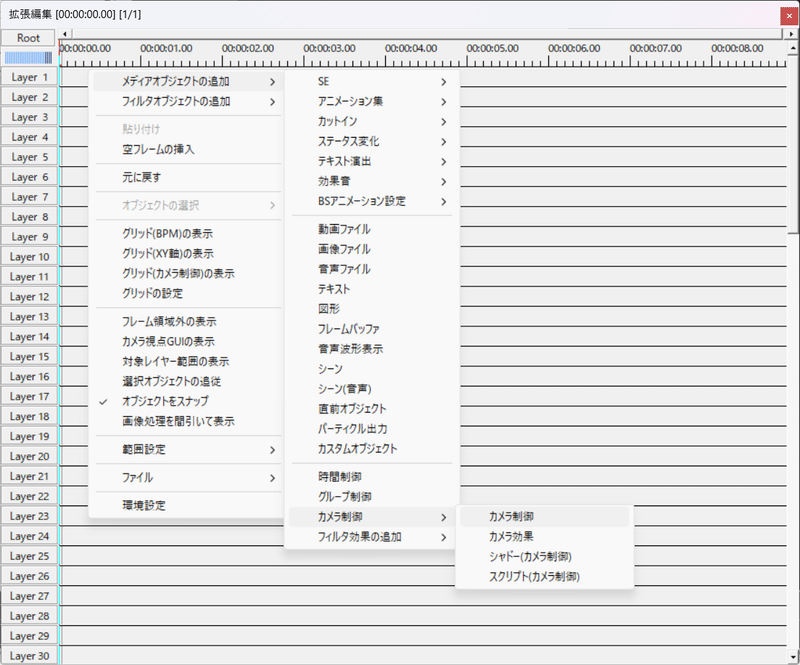
Task: Click the Layer 20 header button
Action: [30, 457]
